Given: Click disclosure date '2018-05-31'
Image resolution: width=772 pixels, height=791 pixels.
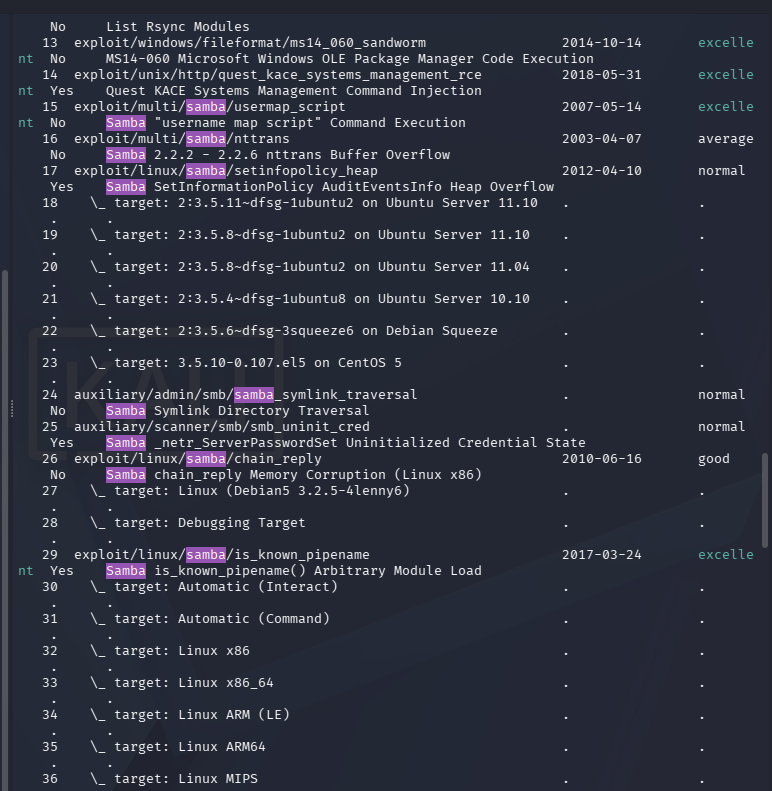Looking at the screenshot, I should (601, 75).
